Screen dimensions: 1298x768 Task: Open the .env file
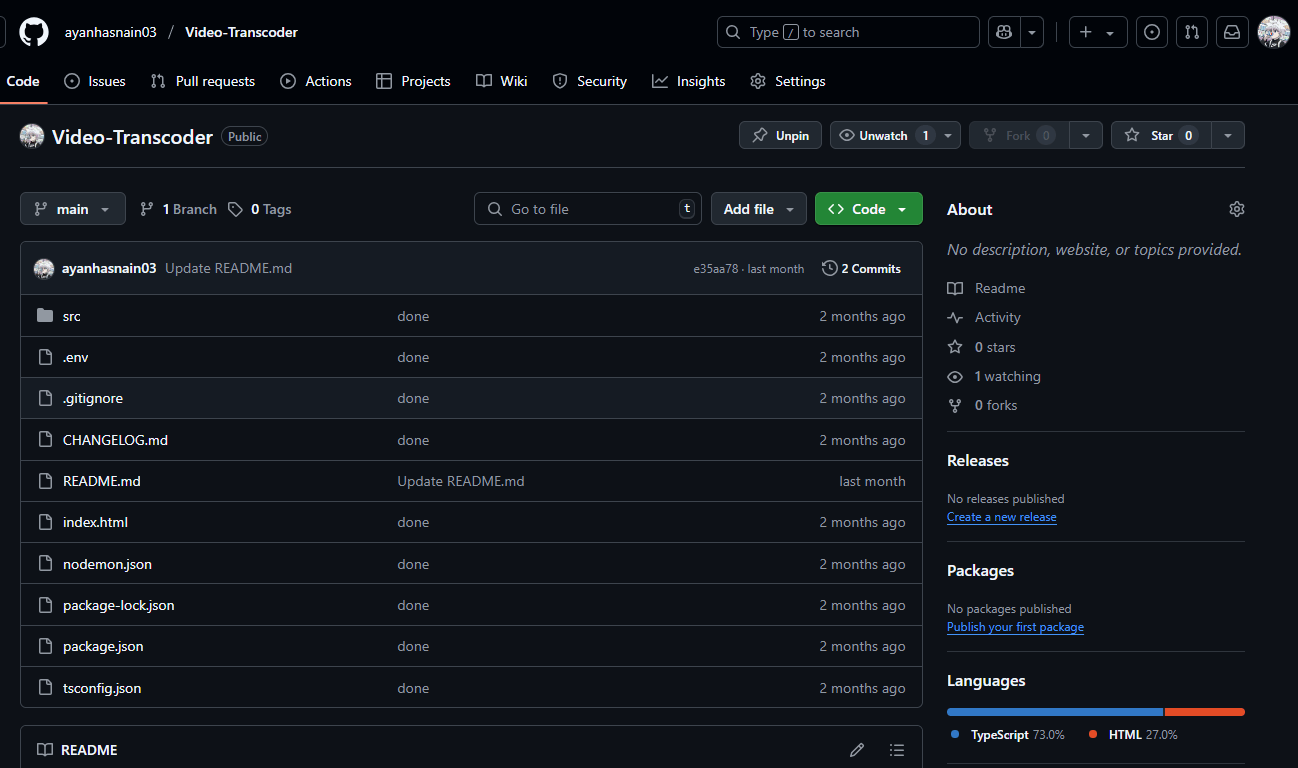76,357
